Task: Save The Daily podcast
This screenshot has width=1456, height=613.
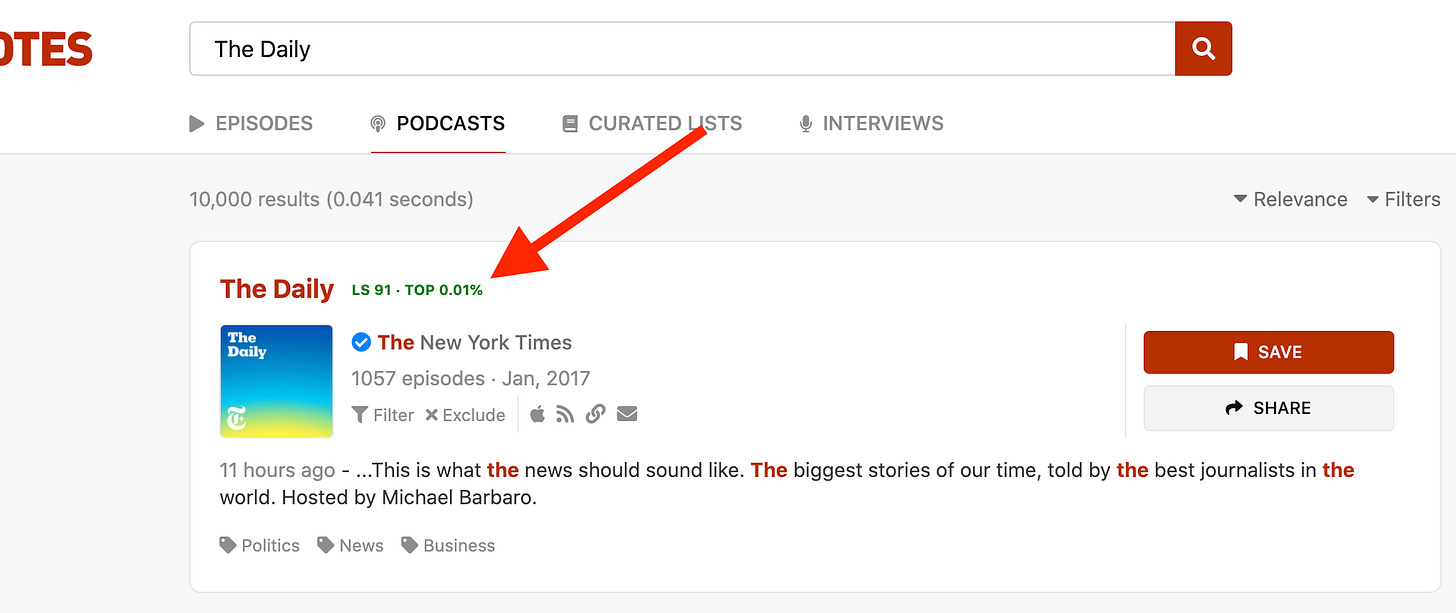Action: pos(1268,352)
